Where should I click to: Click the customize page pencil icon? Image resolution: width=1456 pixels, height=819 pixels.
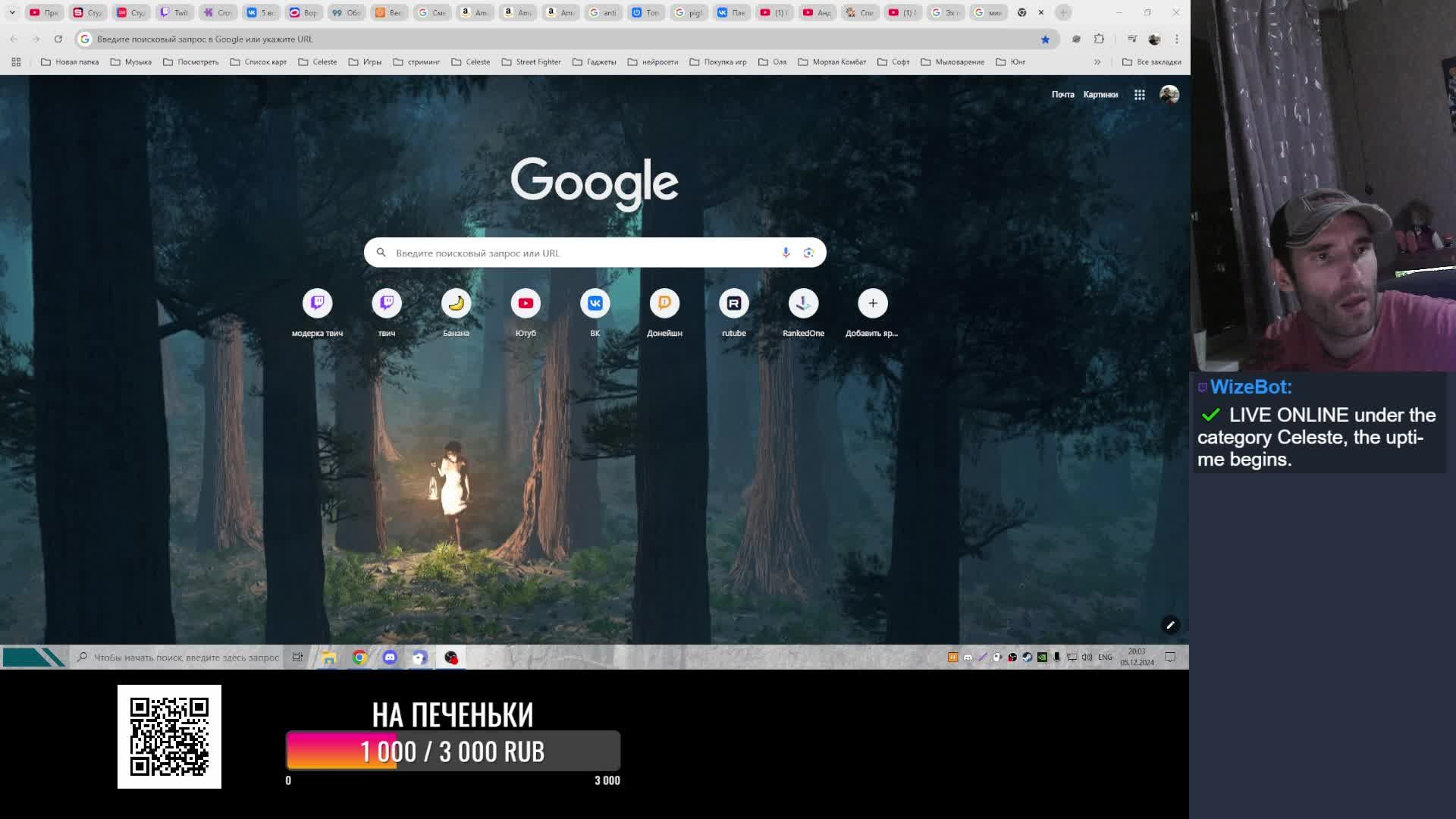1170,625
